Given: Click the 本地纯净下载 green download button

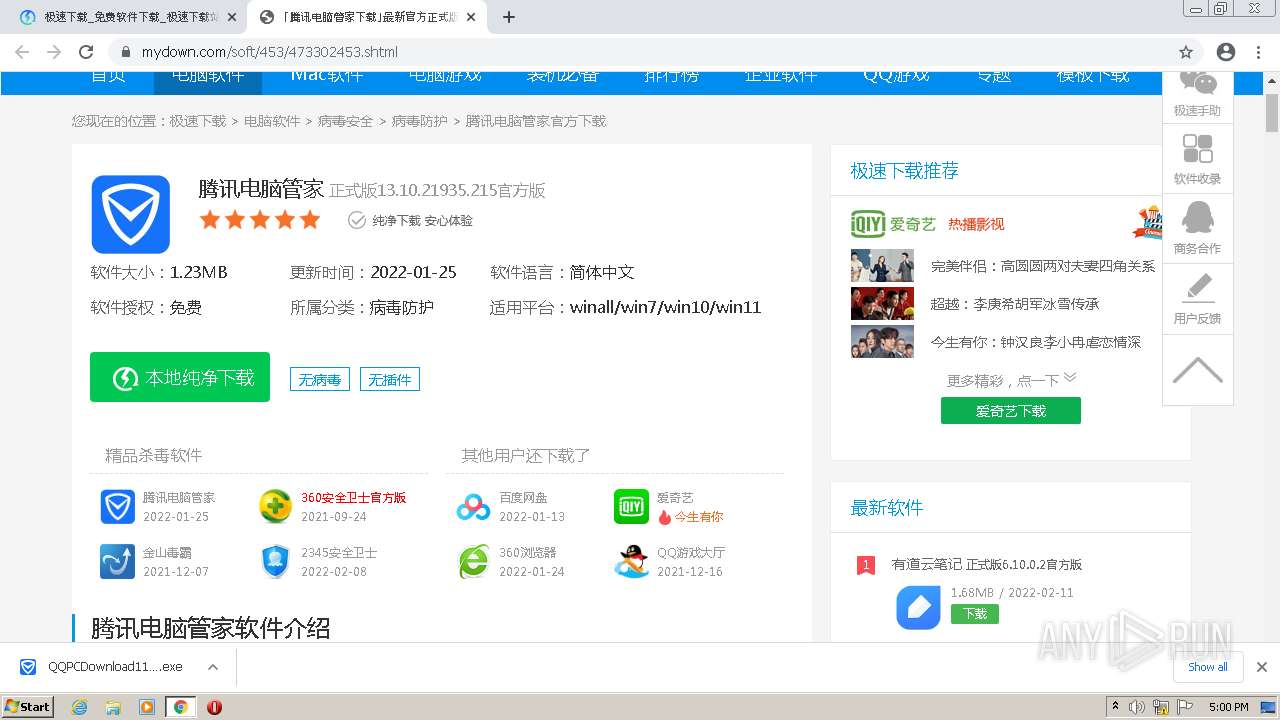Looking at the screenshot, I should click(180, 377).
